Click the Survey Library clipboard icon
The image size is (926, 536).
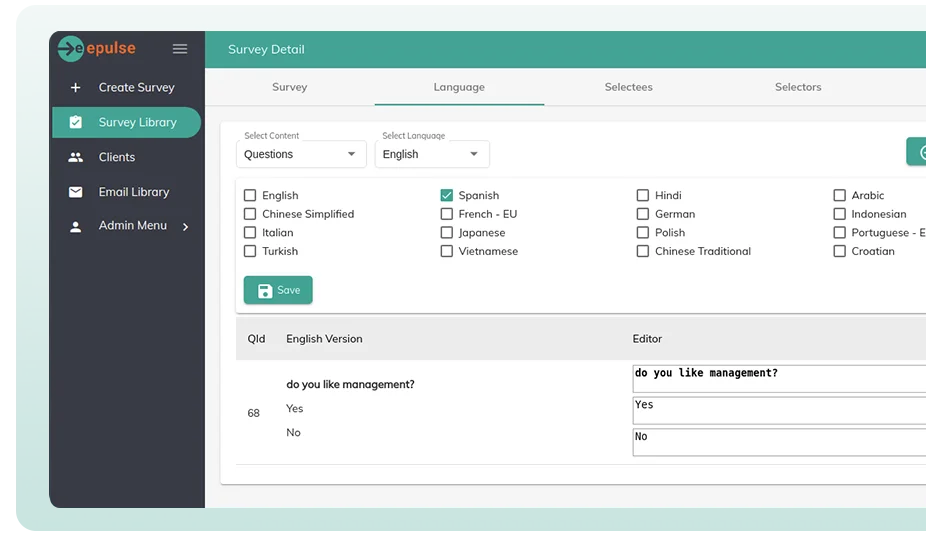point(76,123)
